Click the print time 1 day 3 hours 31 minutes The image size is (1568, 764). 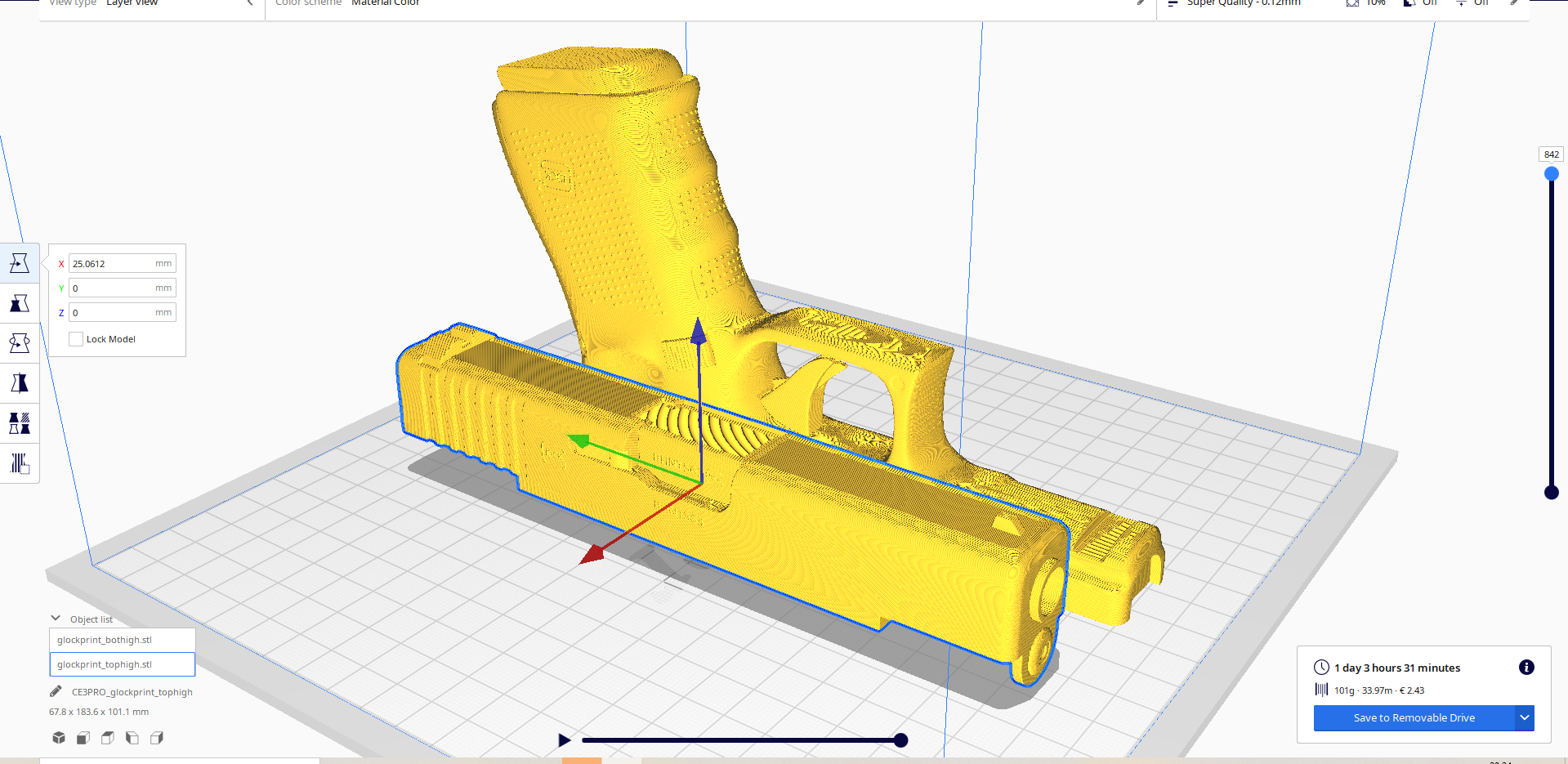(1397, 668)
